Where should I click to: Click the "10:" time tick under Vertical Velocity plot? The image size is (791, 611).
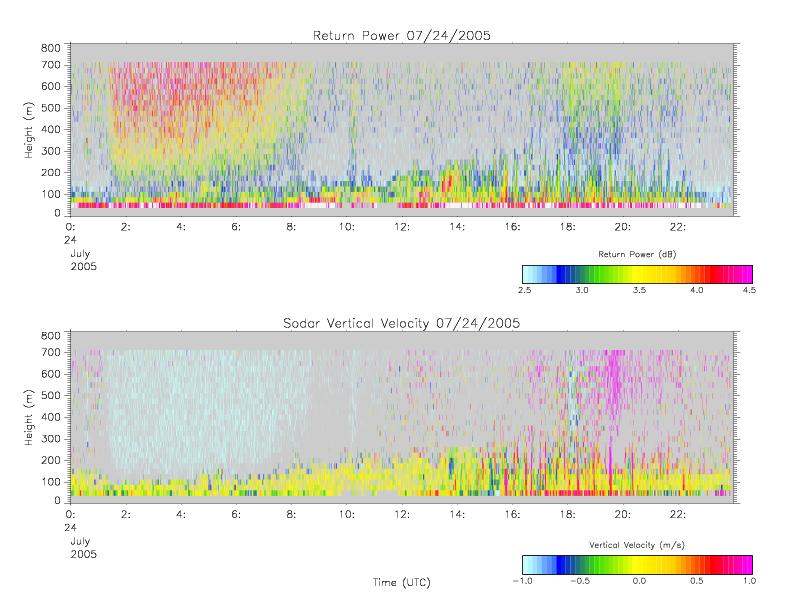coord(347,515)
